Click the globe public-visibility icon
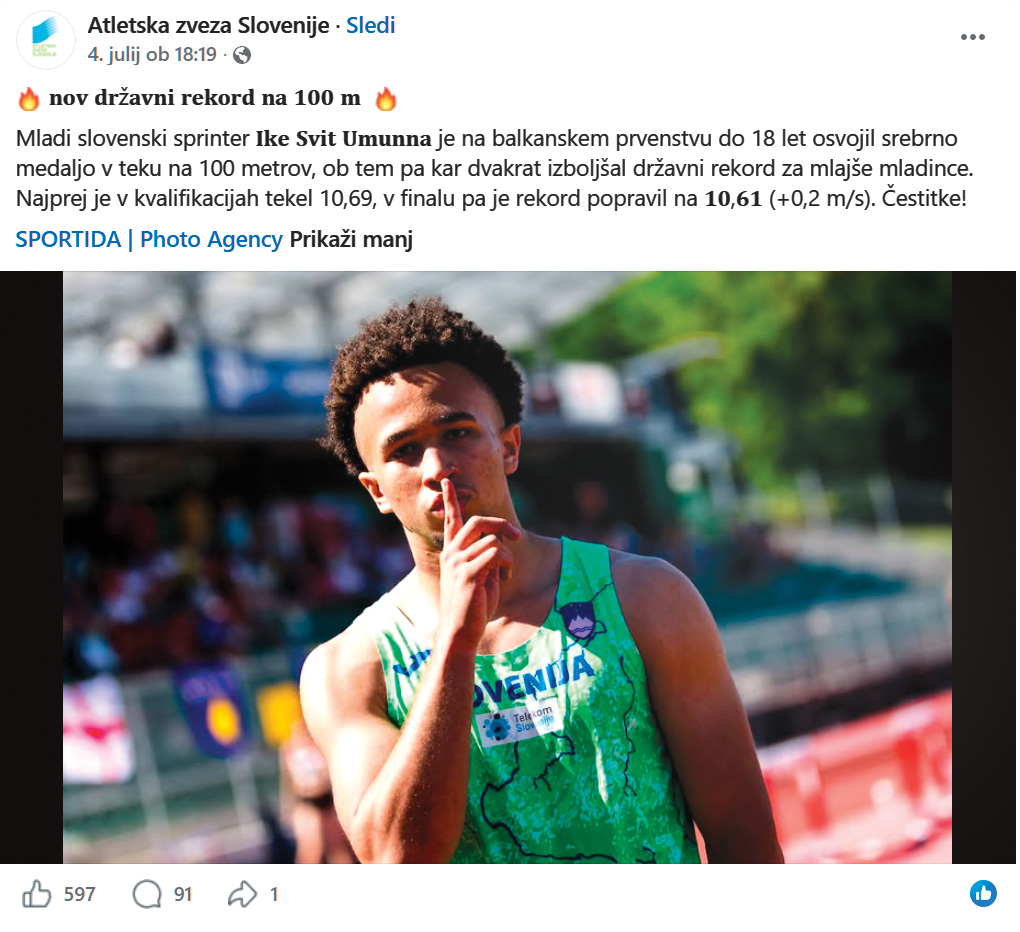Viewport: 1020px width, 932px height. click(x=241, y=55)
